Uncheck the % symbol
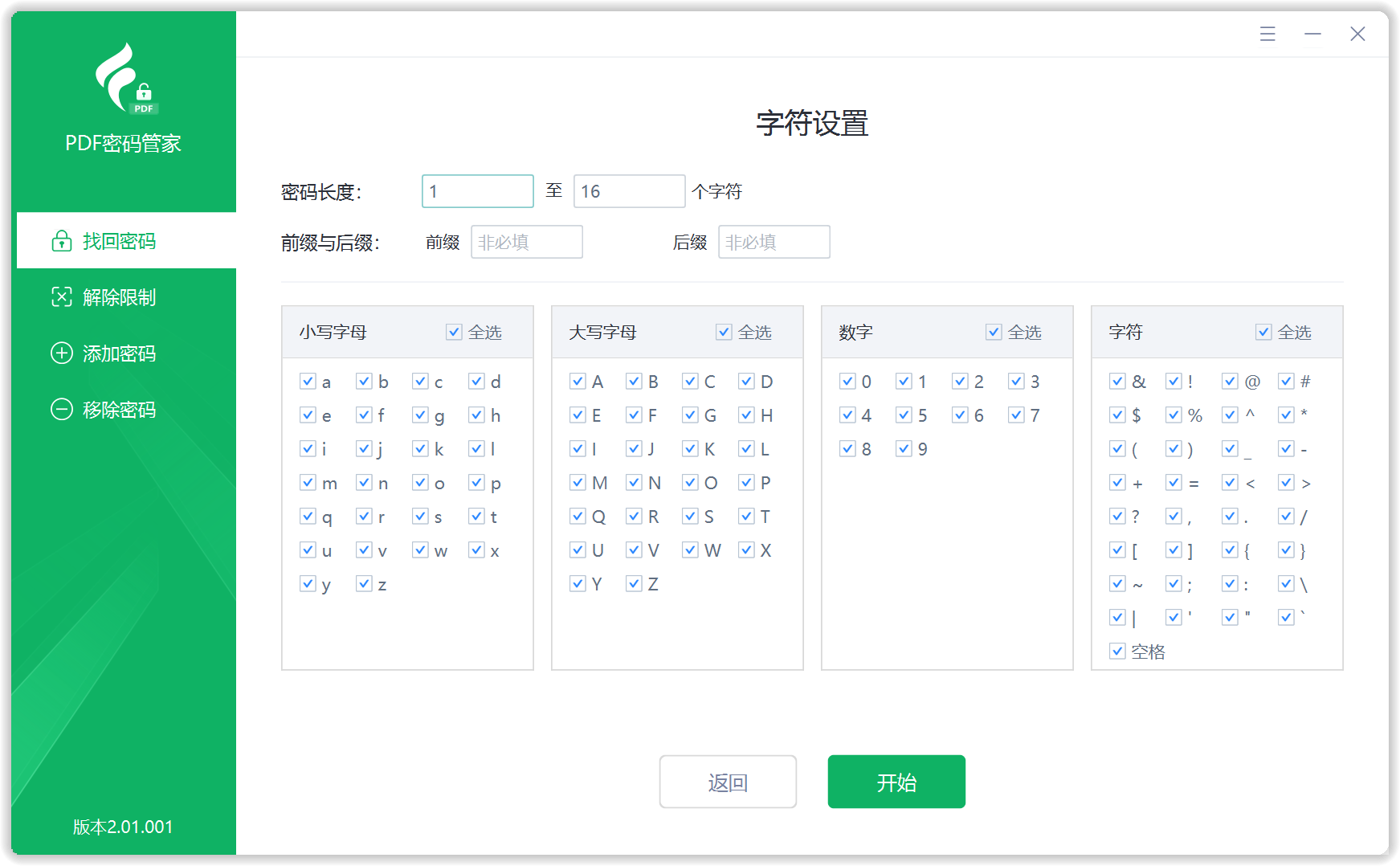Image resolution: width=1400 pixels, height=866 pixels. click(1173, 415)
